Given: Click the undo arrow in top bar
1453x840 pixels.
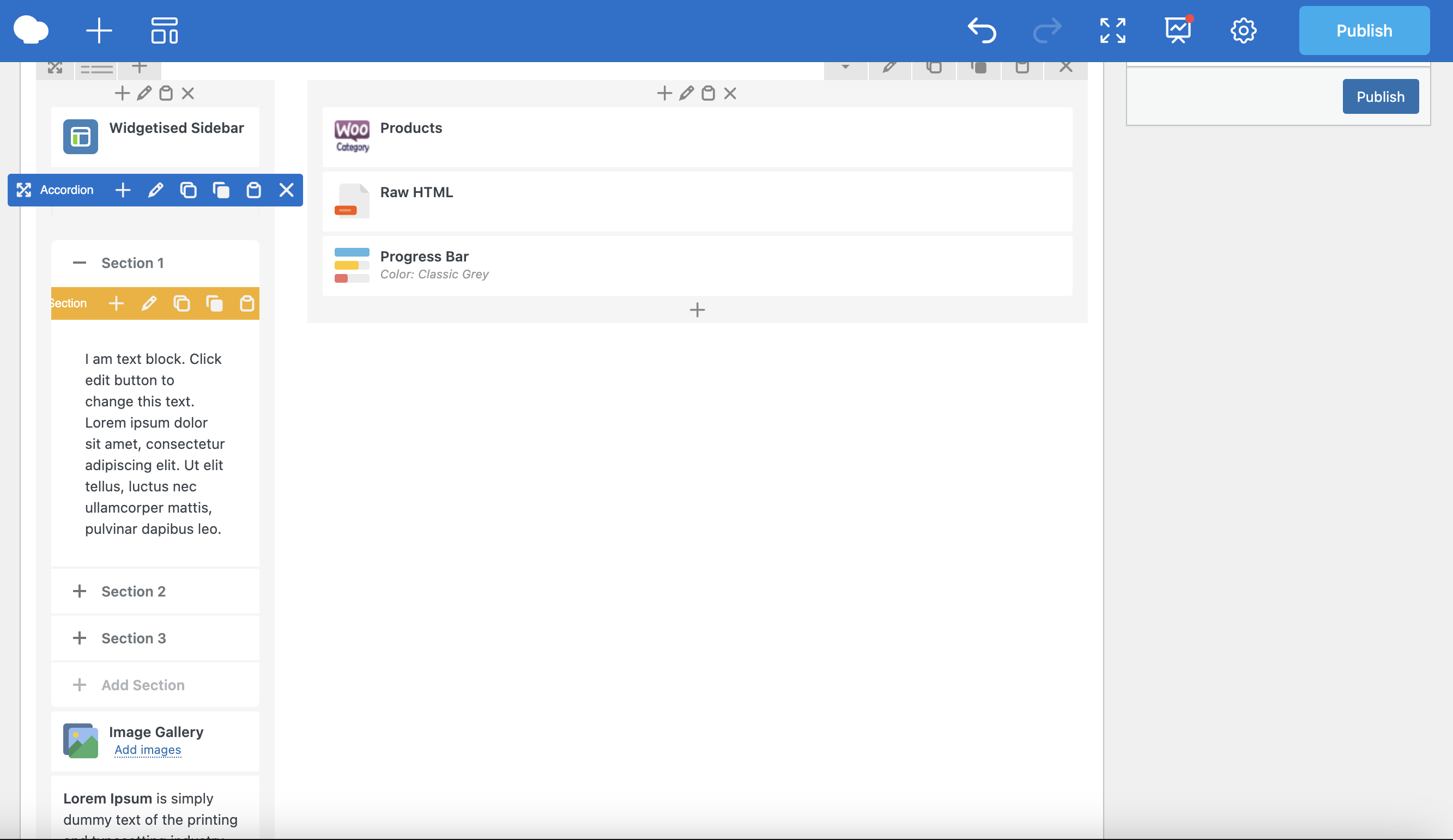Looking at the screenshot, I should (982, 31).
